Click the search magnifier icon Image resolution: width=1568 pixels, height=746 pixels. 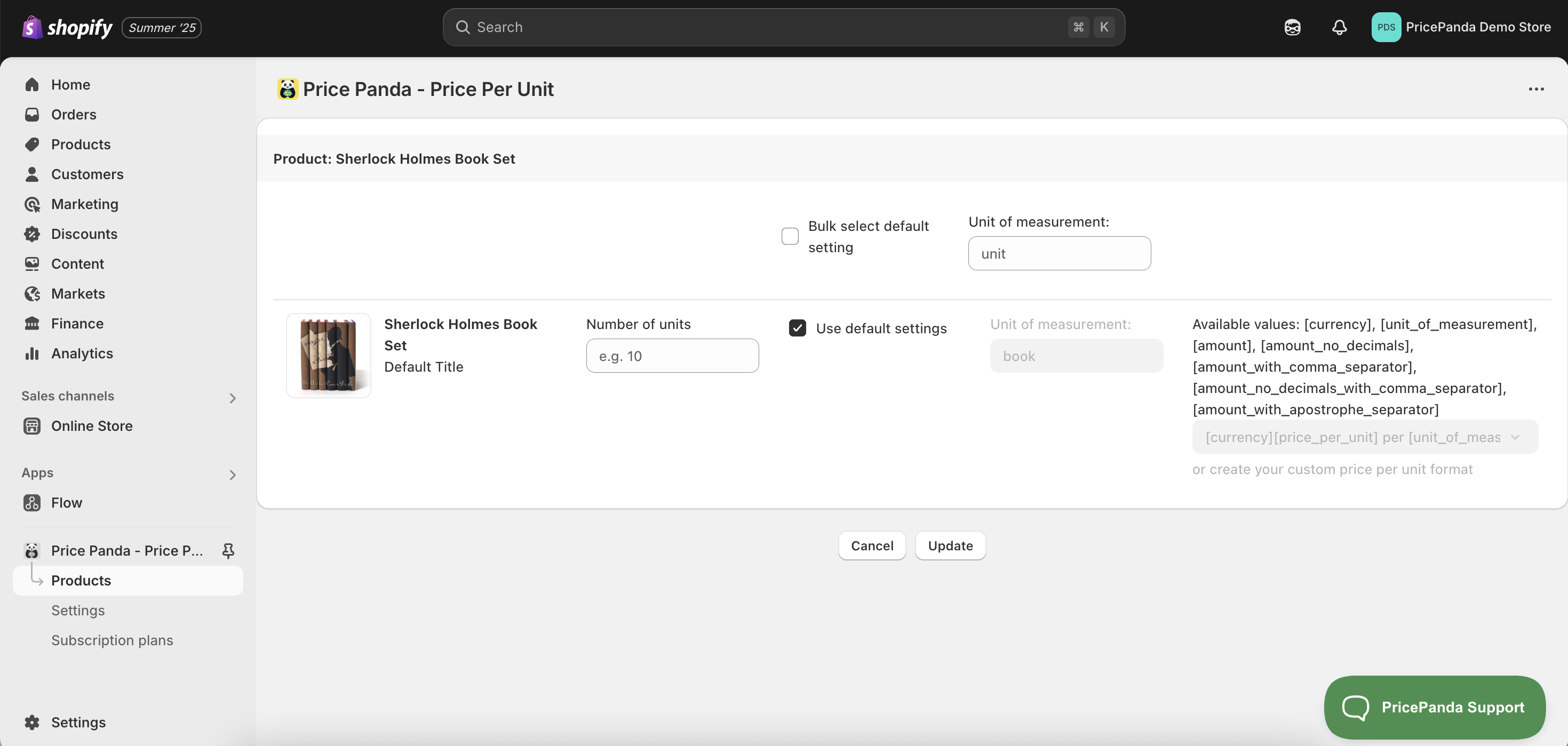463,27
